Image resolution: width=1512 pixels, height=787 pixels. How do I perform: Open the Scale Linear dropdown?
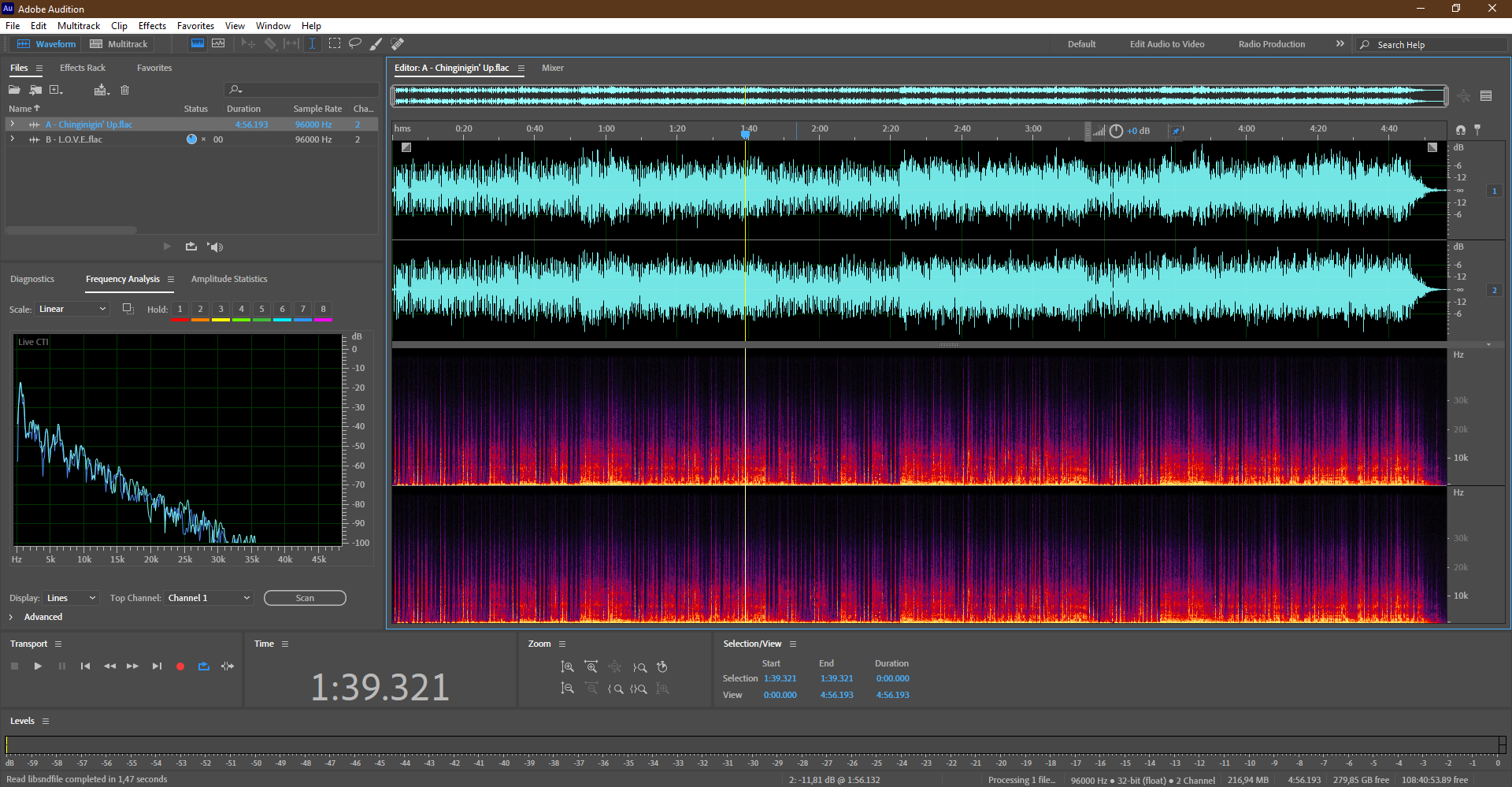pyautogui.click(x=72, y=309)
